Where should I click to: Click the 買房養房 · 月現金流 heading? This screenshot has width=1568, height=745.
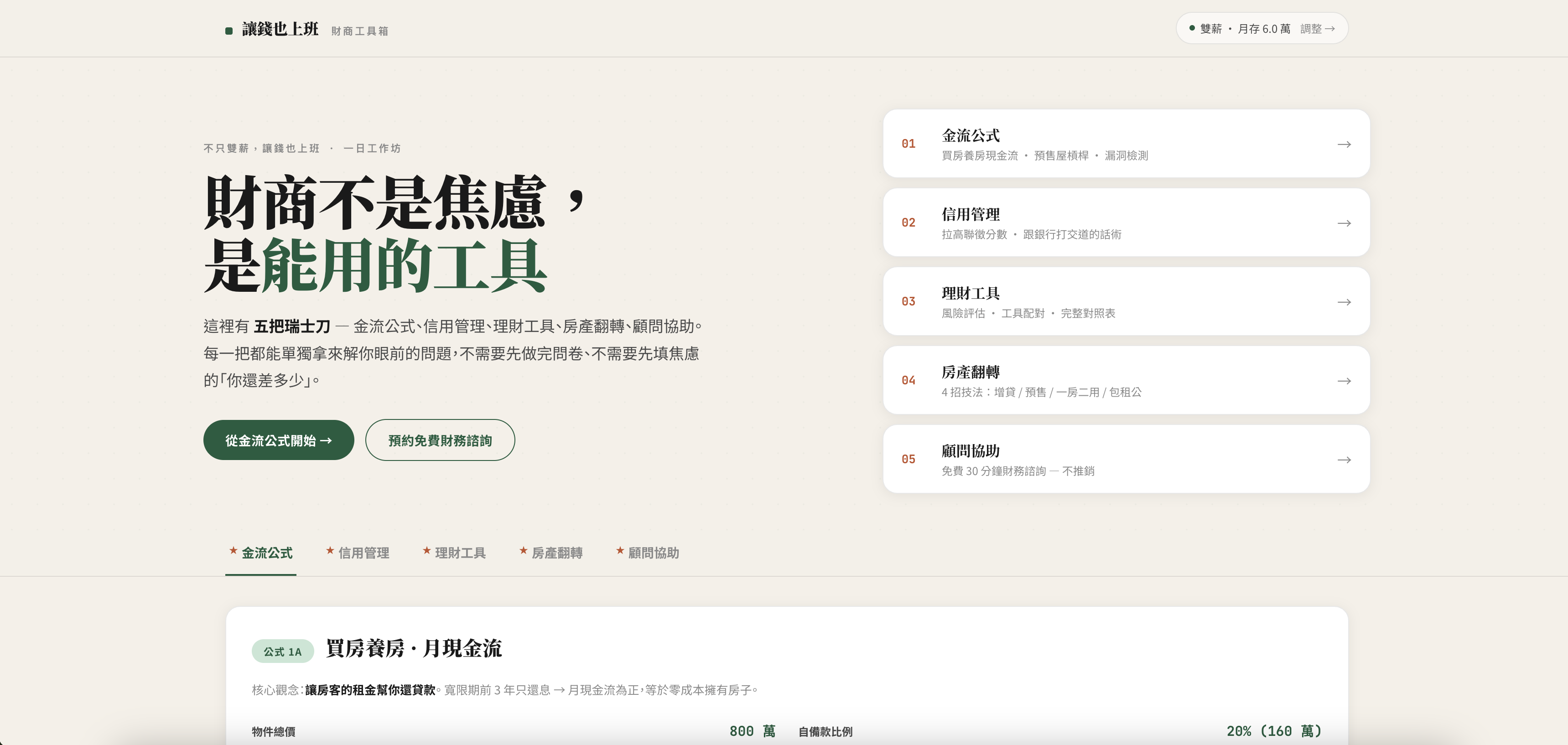click(x=414, y=648)
